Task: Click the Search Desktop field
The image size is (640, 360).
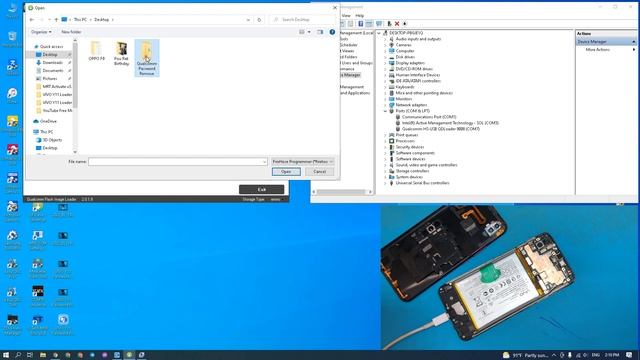Action: 302,20
